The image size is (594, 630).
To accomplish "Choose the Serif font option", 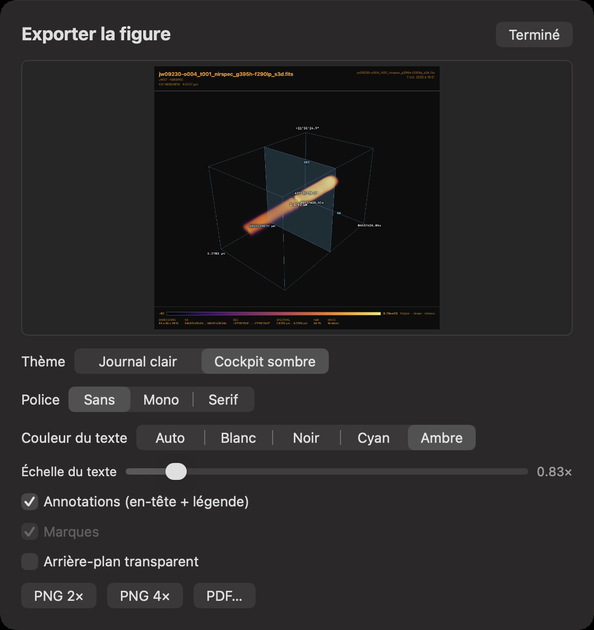I will click(x=223, y=399).
